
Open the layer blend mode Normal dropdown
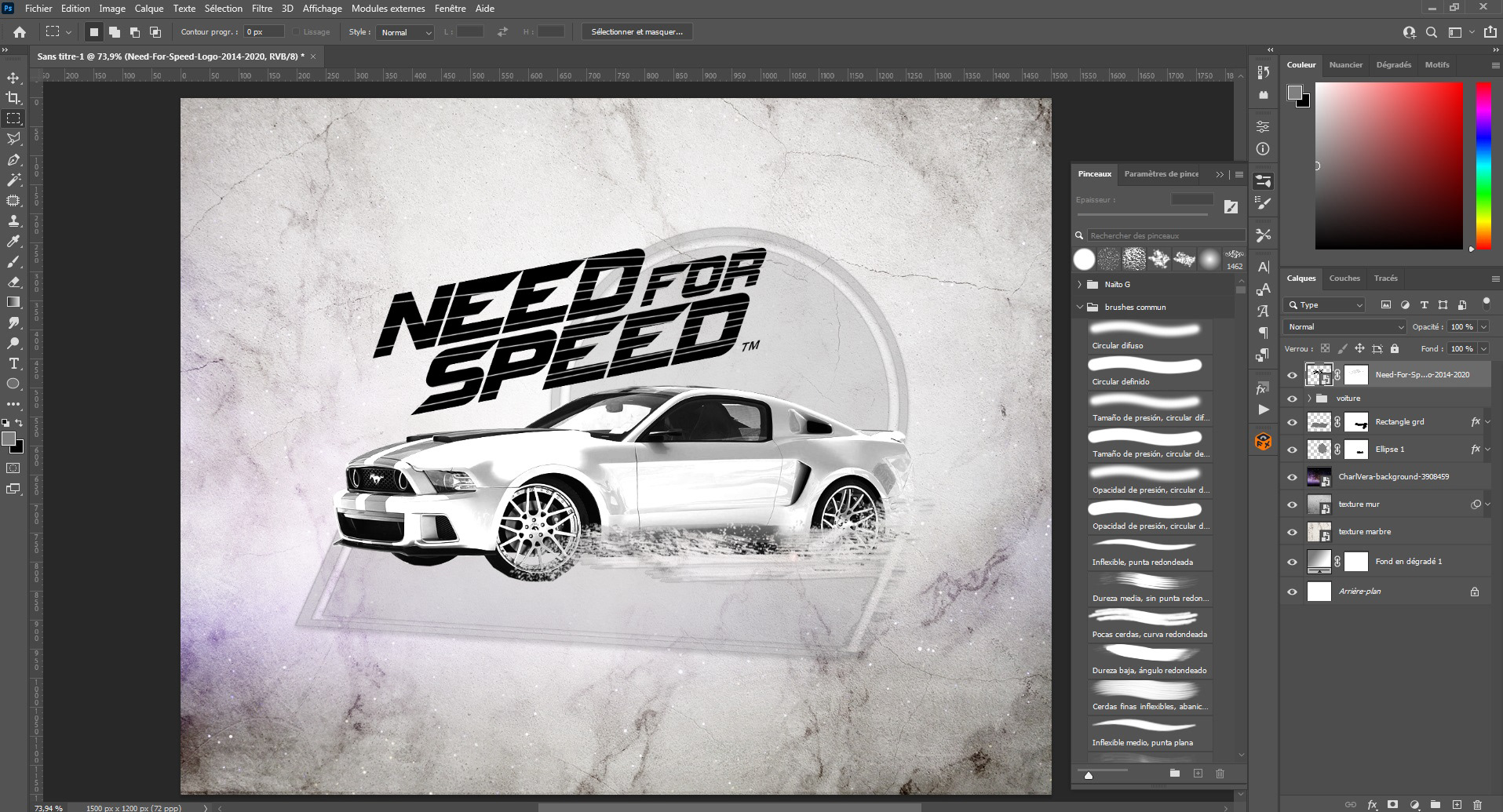pyautogui.click(x=1344, y=326)
